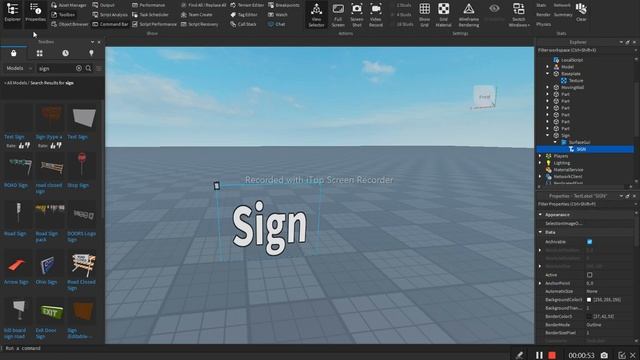This screenshot has height=360, width=640.
Task: Show the Command Bar
Action: tap(110, 24)
